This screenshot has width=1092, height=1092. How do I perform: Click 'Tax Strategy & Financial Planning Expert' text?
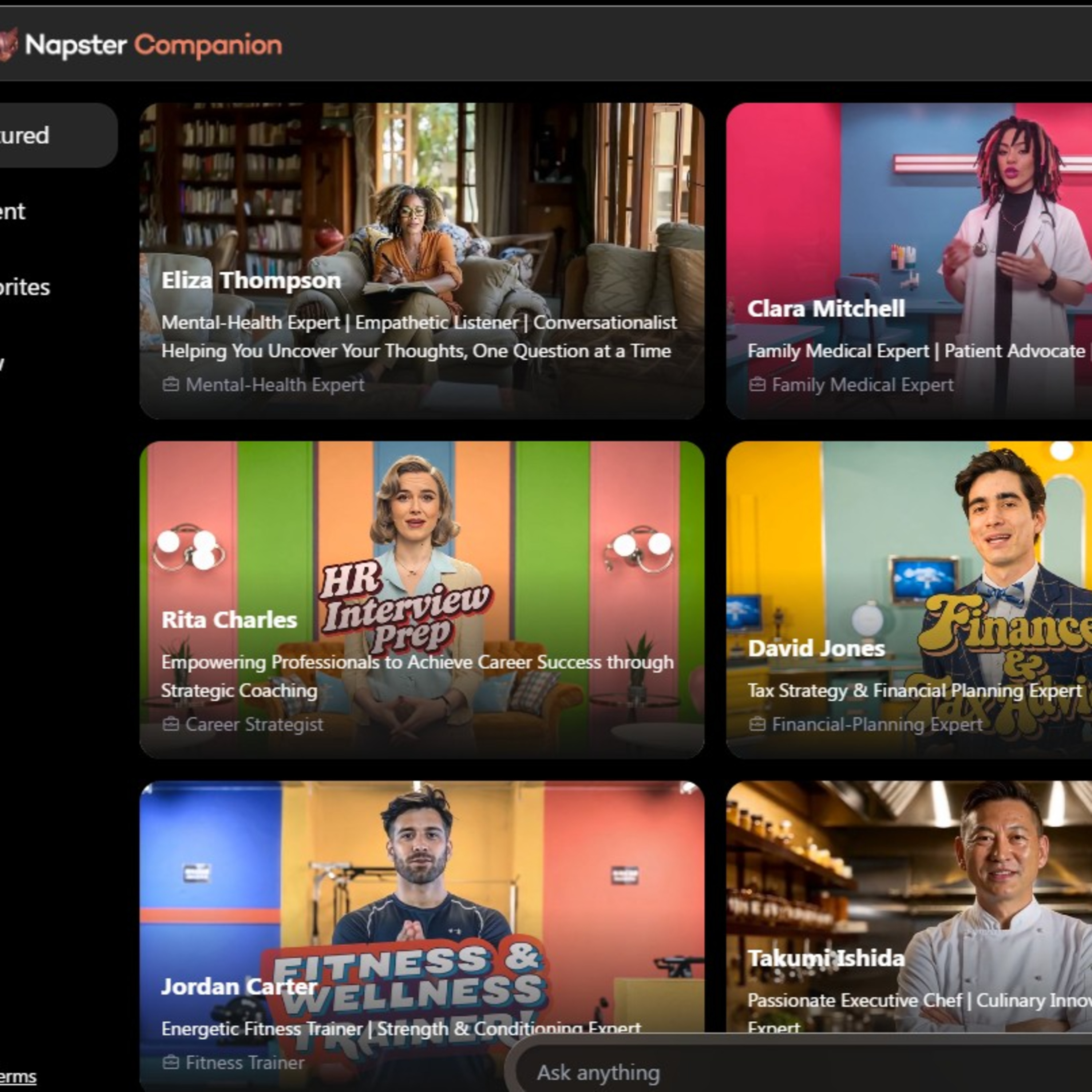(914, 690)
